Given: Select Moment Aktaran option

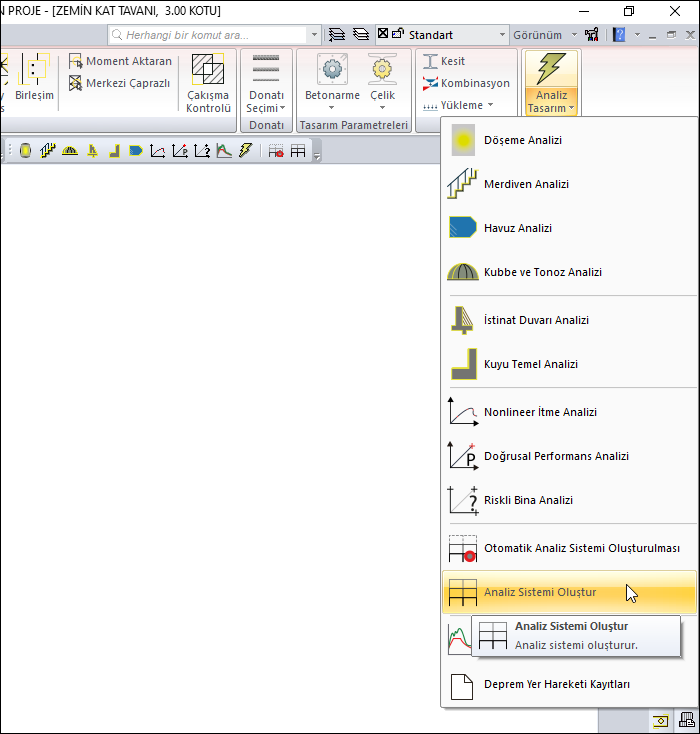Looking at the screenshot, I should [x=120, y=61].
